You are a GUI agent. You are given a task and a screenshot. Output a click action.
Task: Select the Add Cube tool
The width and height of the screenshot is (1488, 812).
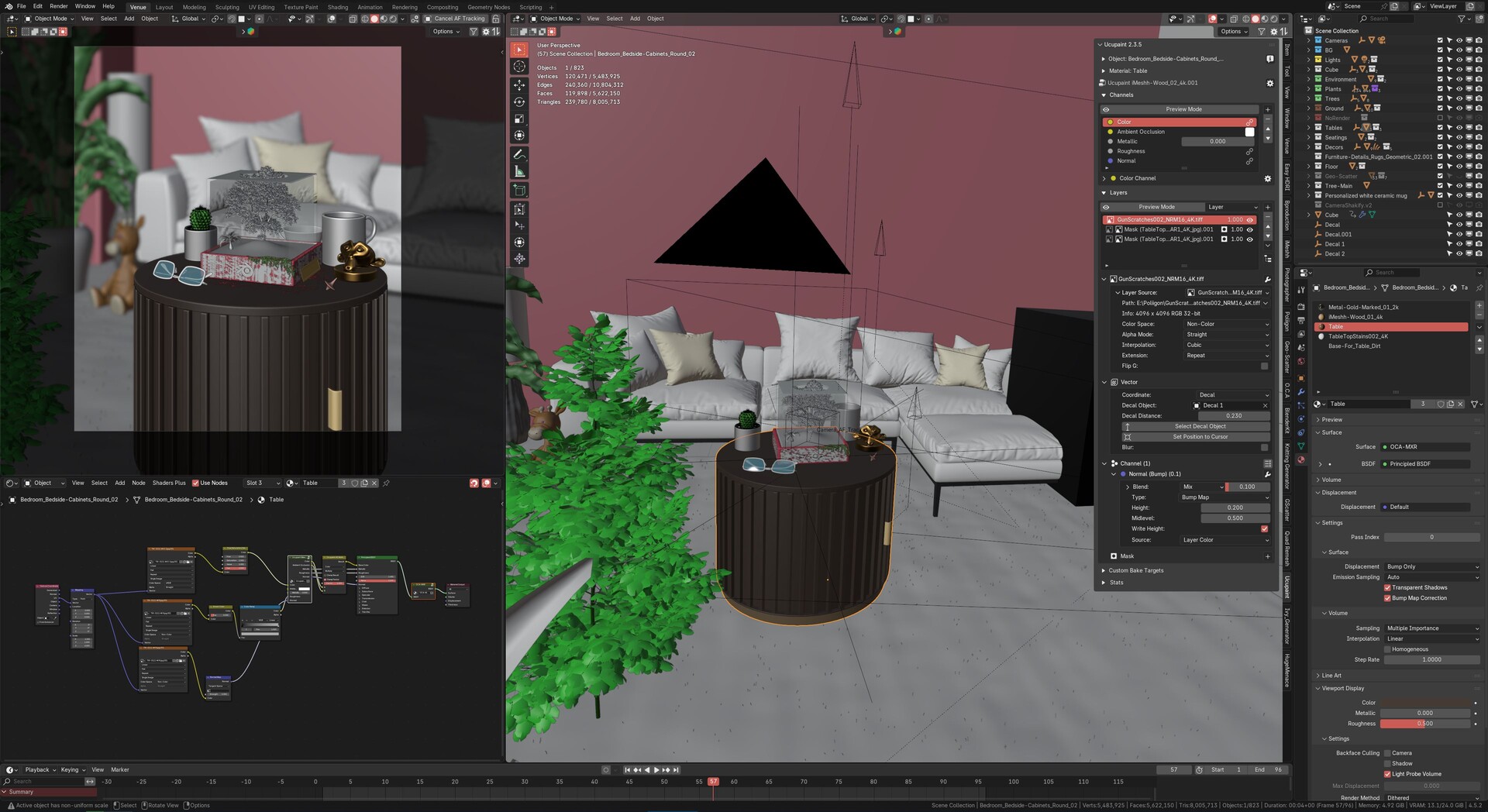point(520,191)
